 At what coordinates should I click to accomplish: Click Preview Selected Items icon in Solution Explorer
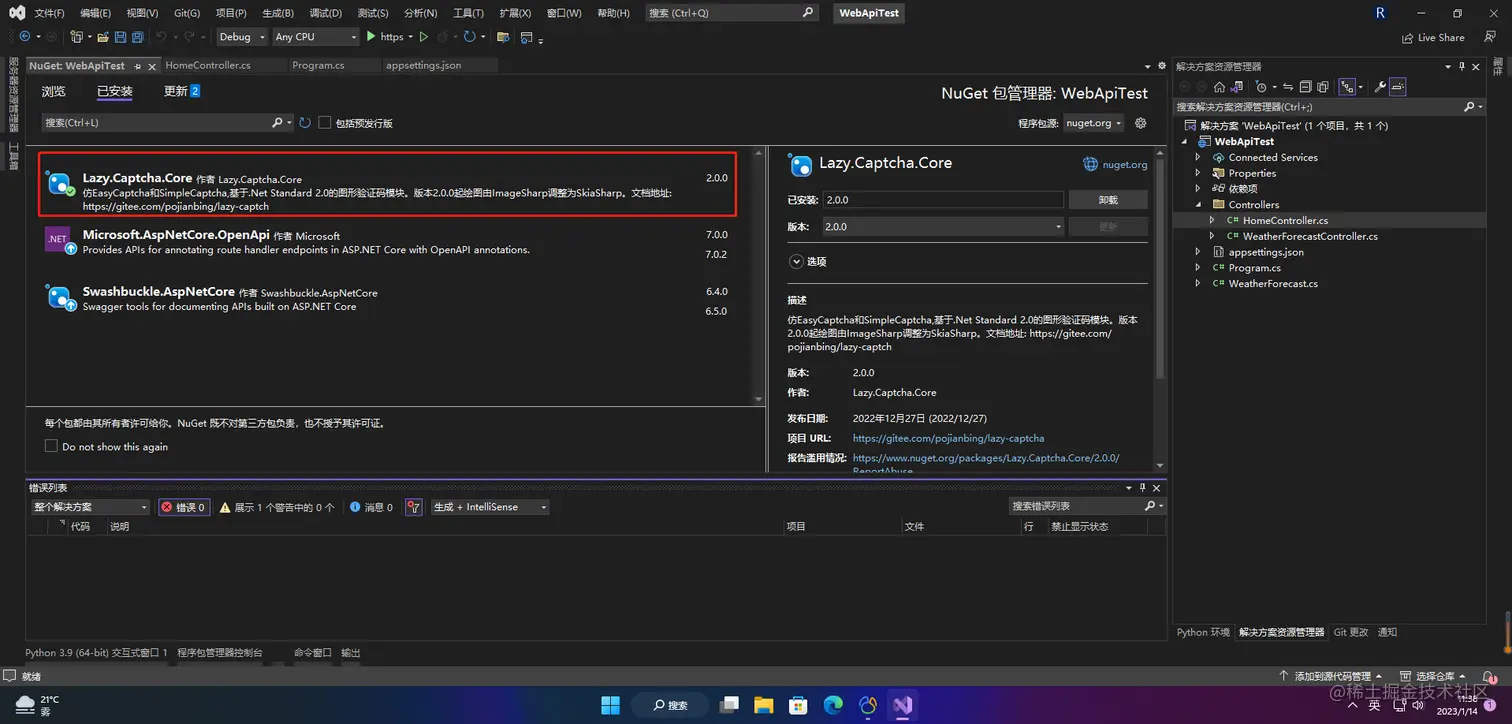point(1398,87)
